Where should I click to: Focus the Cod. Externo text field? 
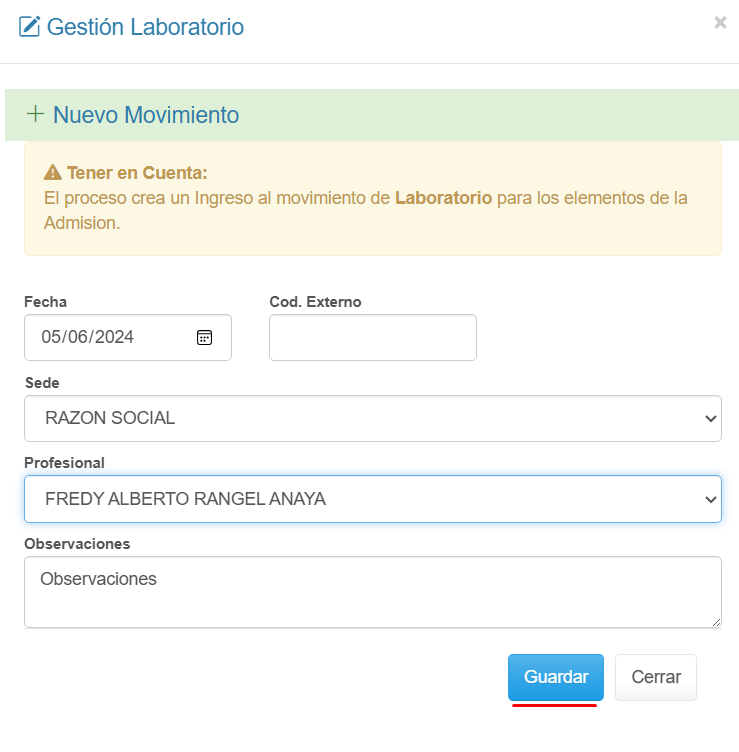(x=372, y=337)
